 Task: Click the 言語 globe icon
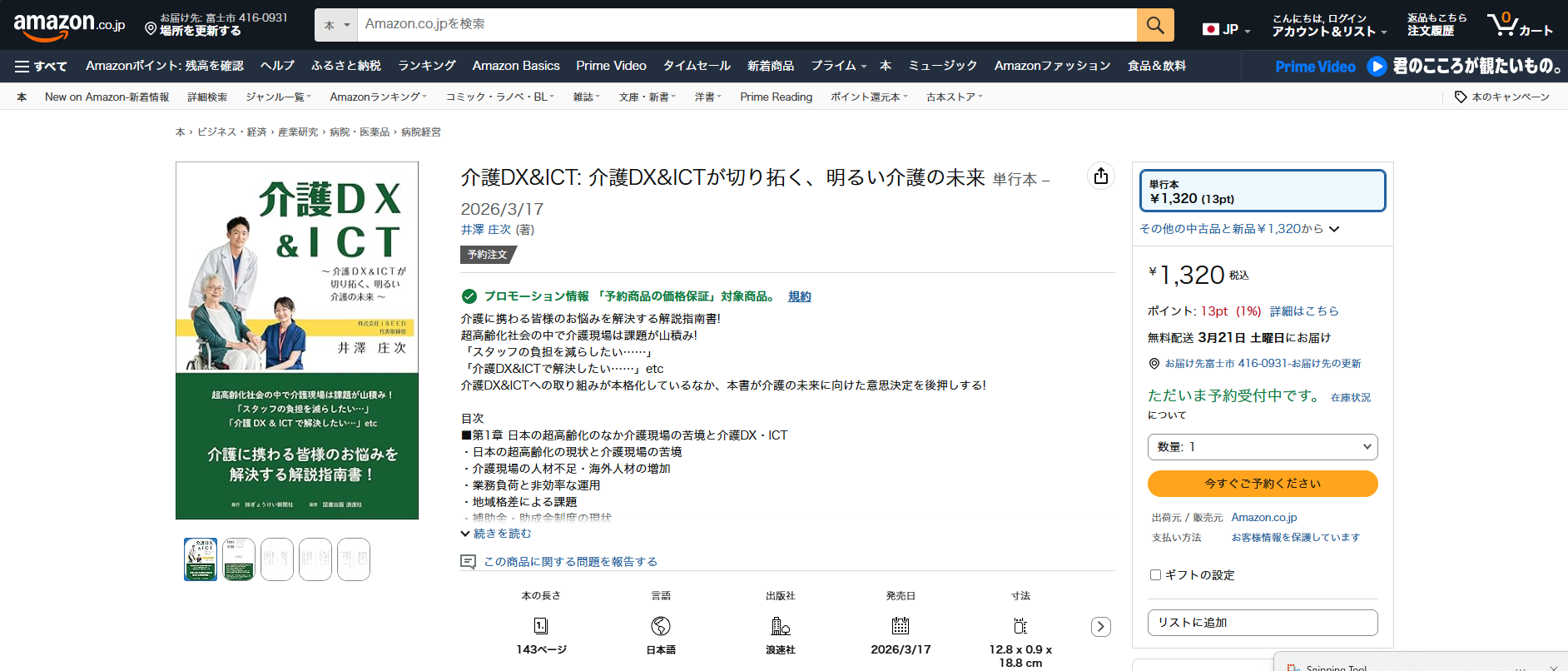[661, 626]
